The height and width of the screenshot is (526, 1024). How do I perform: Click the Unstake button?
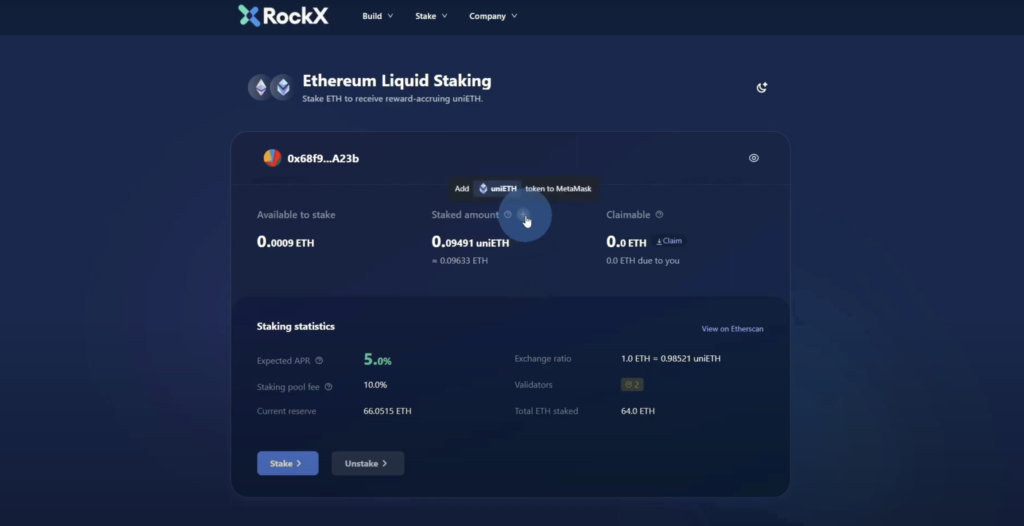pos(368,463)
